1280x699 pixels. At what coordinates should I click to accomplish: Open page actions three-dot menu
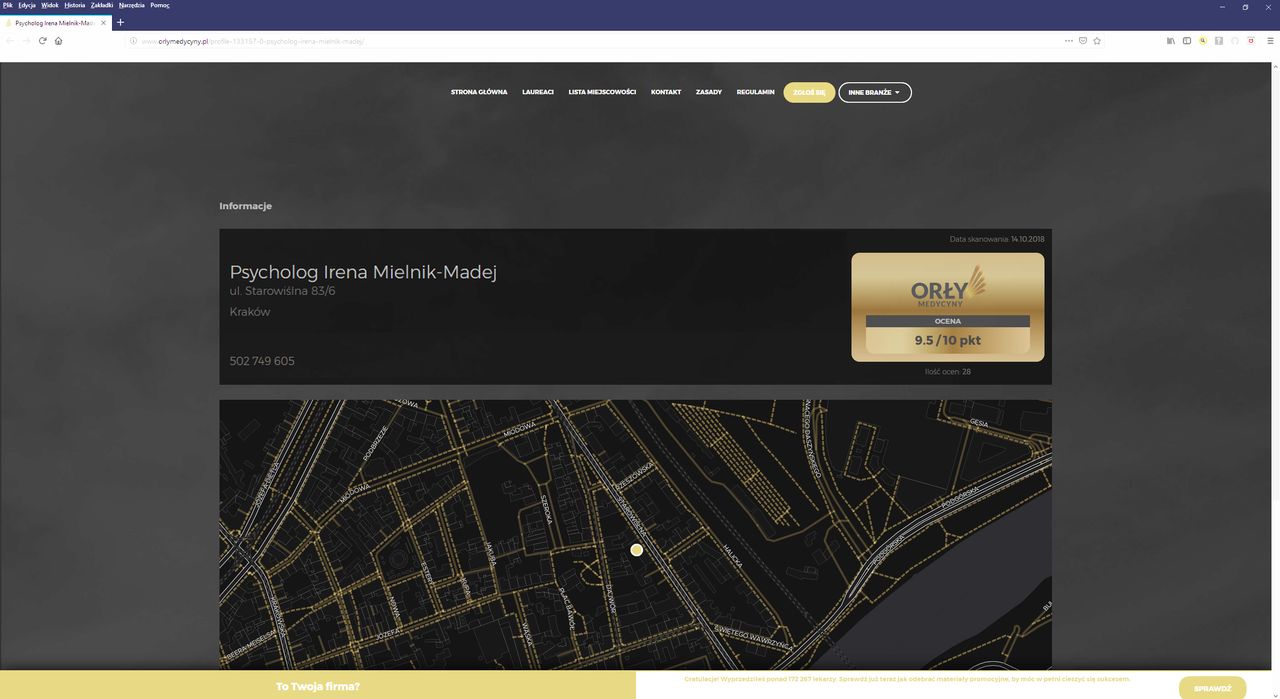pos(1068,41)
